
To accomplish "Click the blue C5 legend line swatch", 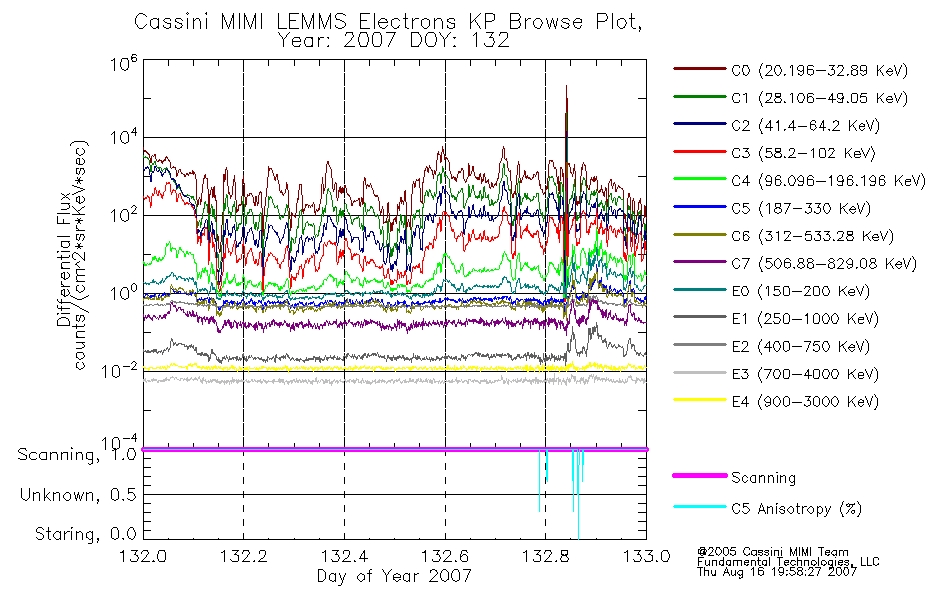I will (x=700, y=207).
